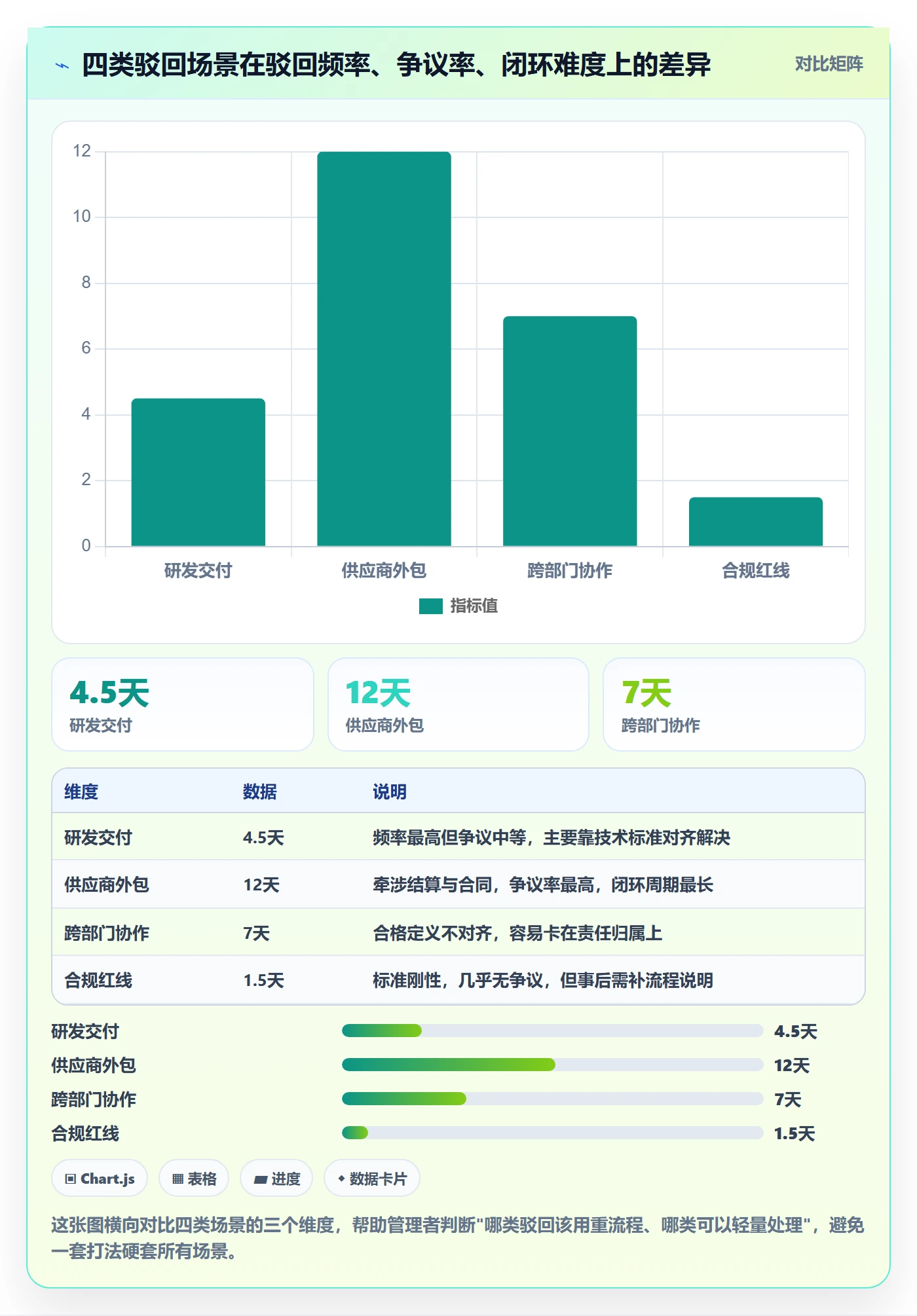The image size is (917, 1316).
Task: Select 合规红线 cell in table
Action: 98,980
